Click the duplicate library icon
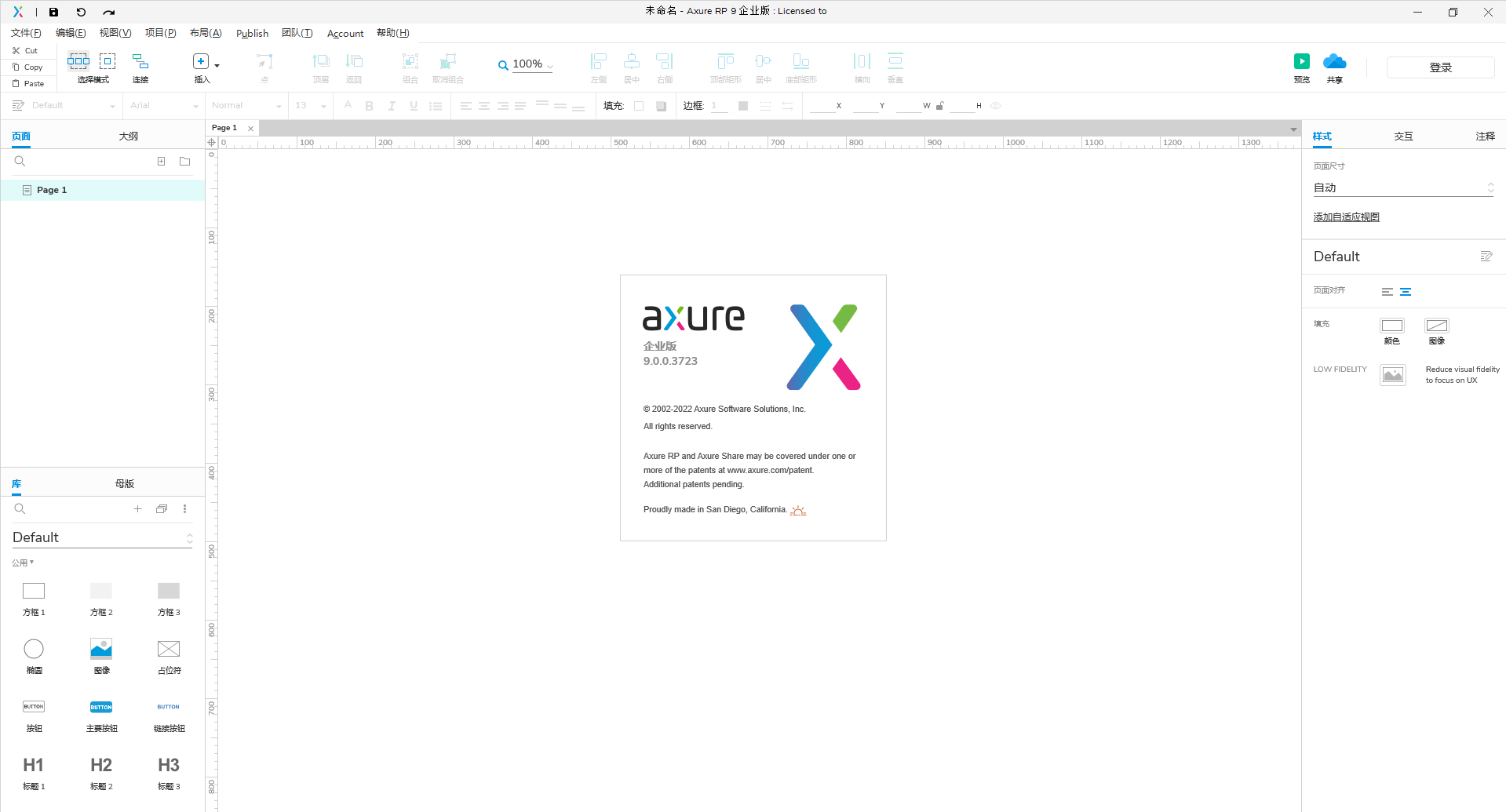This screenshot has height=812, width=1506. [x=162, y=508]
